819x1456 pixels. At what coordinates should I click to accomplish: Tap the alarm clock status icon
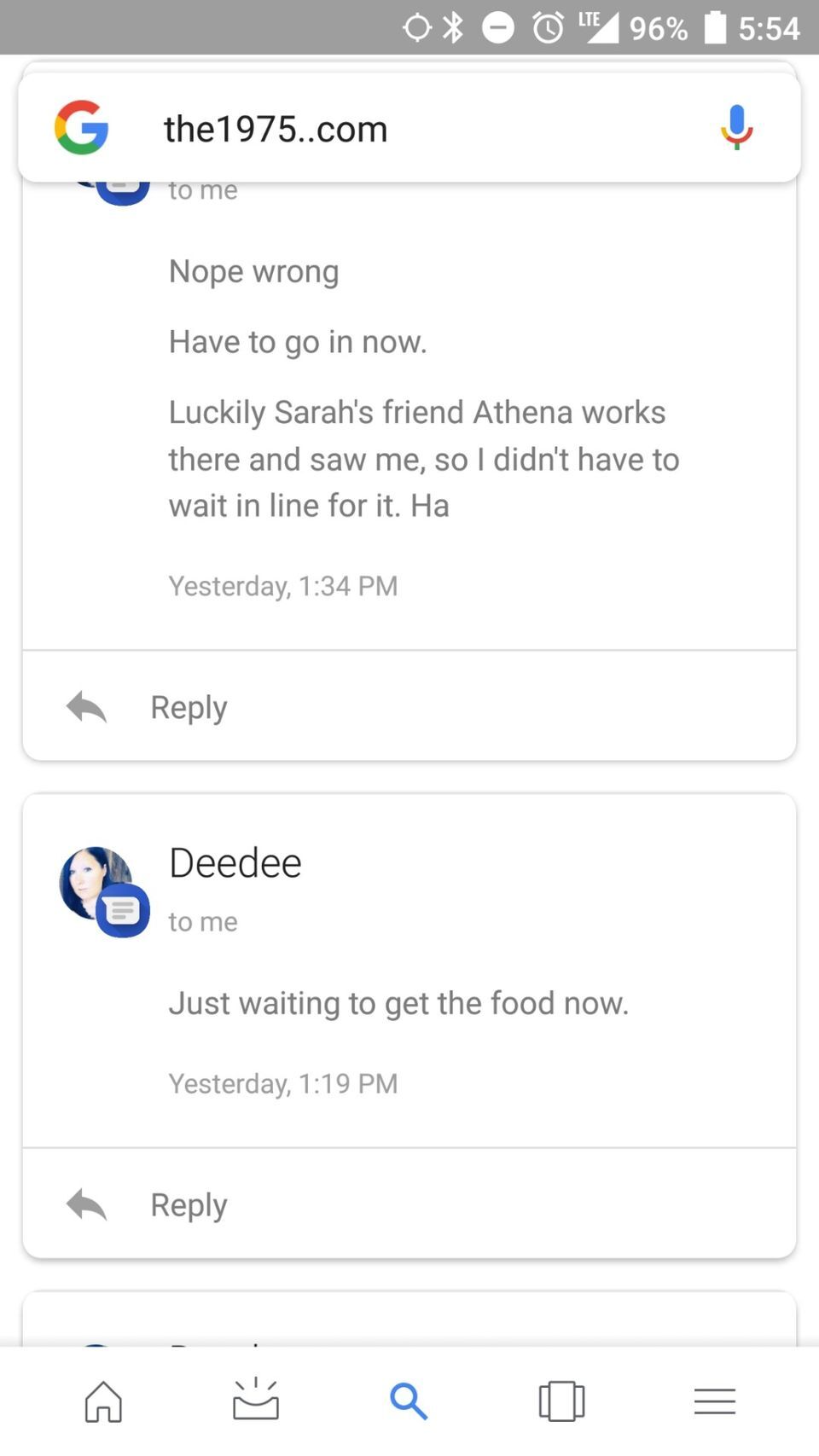click(x=548, y=27)
